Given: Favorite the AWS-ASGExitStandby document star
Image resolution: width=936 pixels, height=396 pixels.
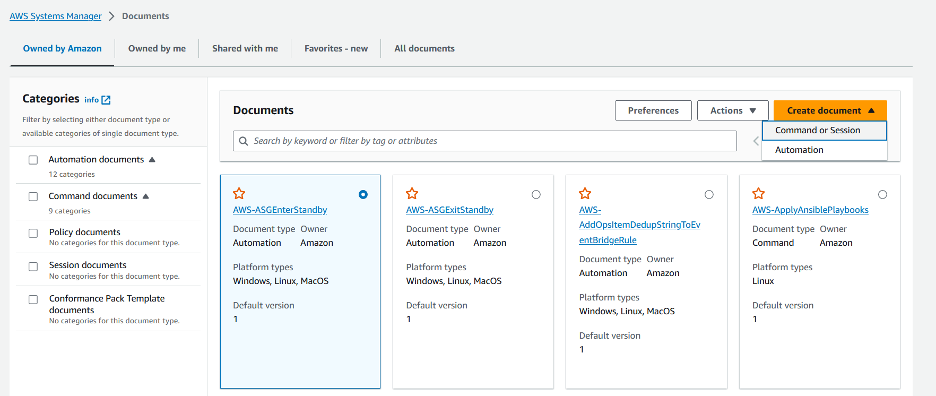Looking at the screenshot, I should (412, 194).
